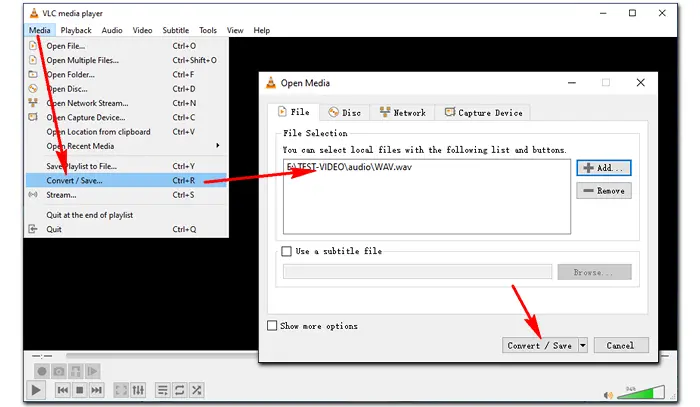Open the Video menu
700x407 pixels.
(x=142, y=30)
